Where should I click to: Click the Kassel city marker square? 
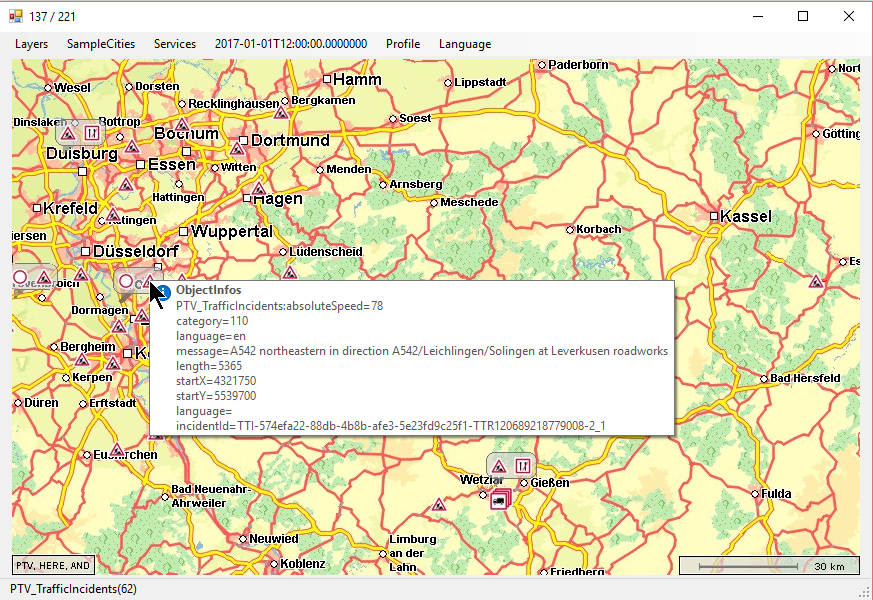tap(714, 216)
